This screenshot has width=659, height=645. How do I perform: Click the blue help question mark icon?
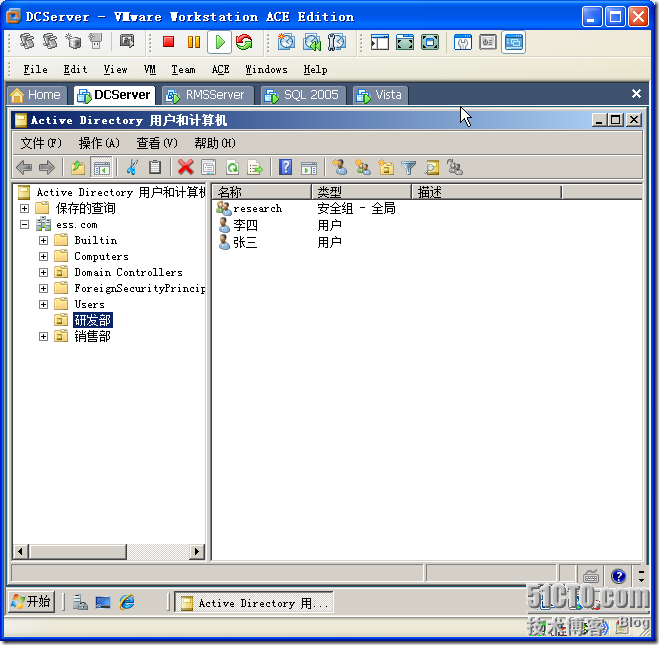point(285,168)
